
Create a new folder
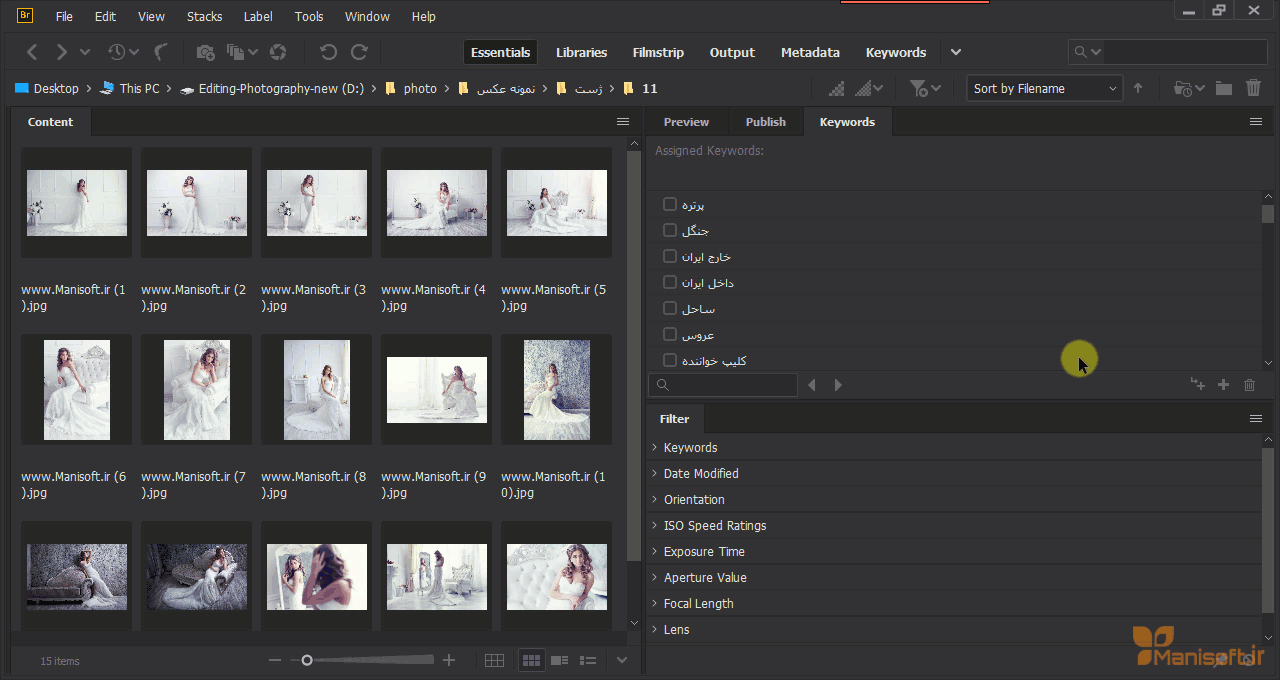click(1223, 88)
